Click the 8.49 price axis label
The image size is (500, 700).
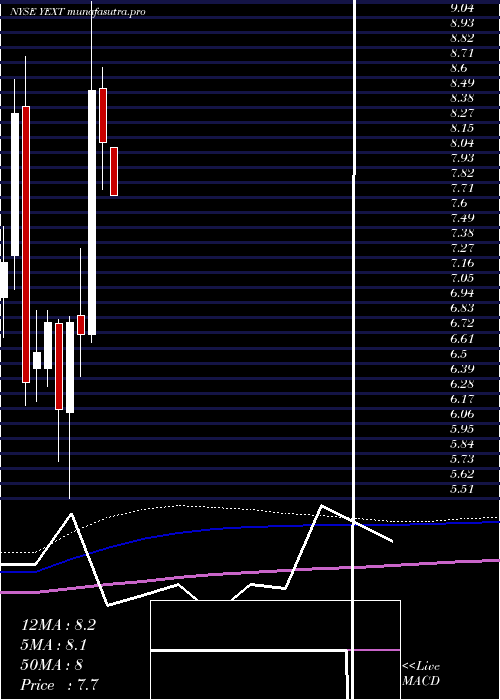[462, 83]
